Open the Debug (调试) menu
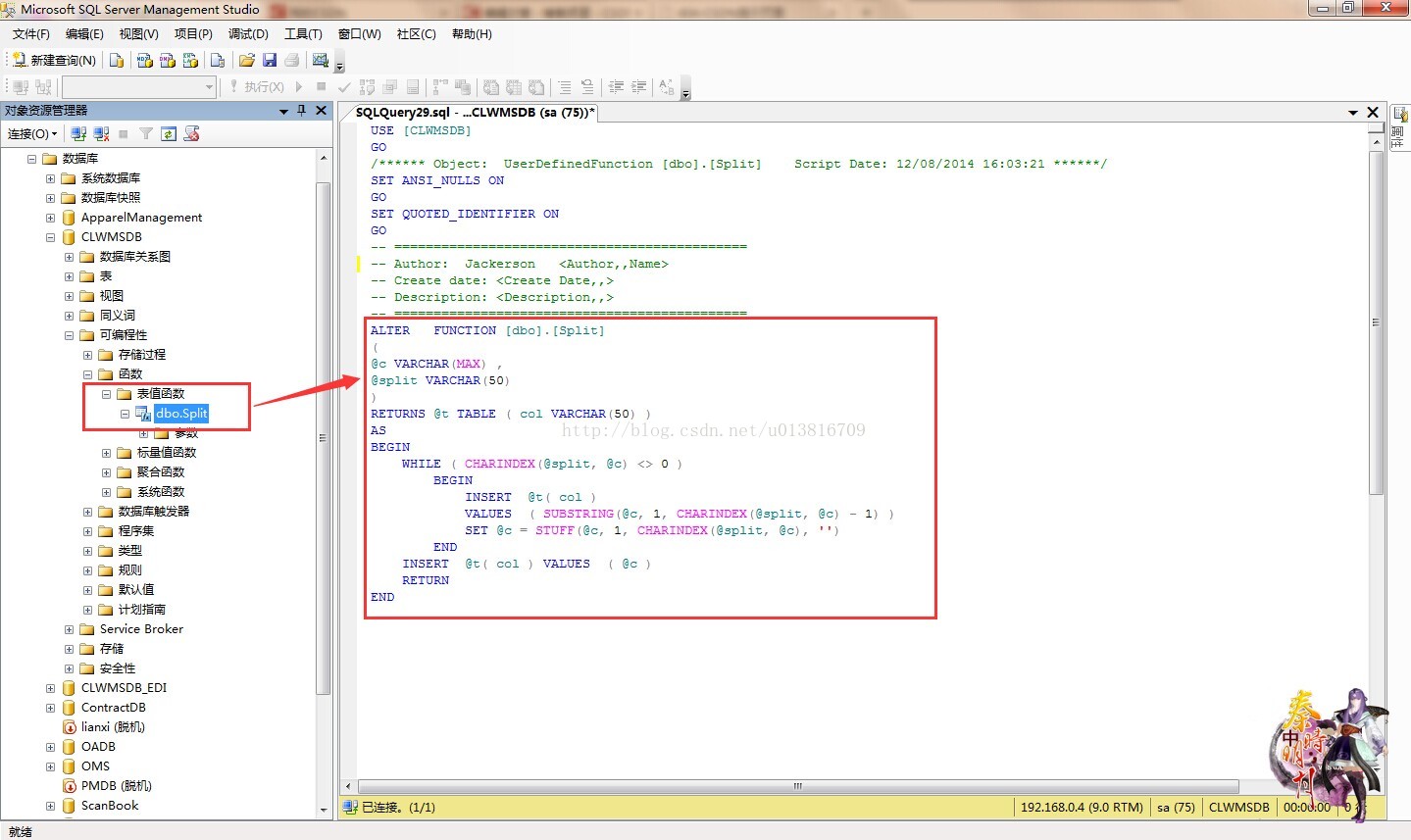The width and height of the screenshot is (1411, 840). [x=248, y=34]
